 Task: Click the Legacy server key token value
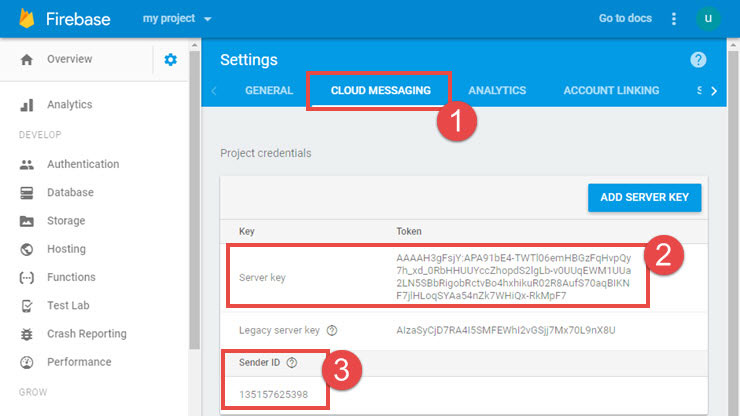505,331
